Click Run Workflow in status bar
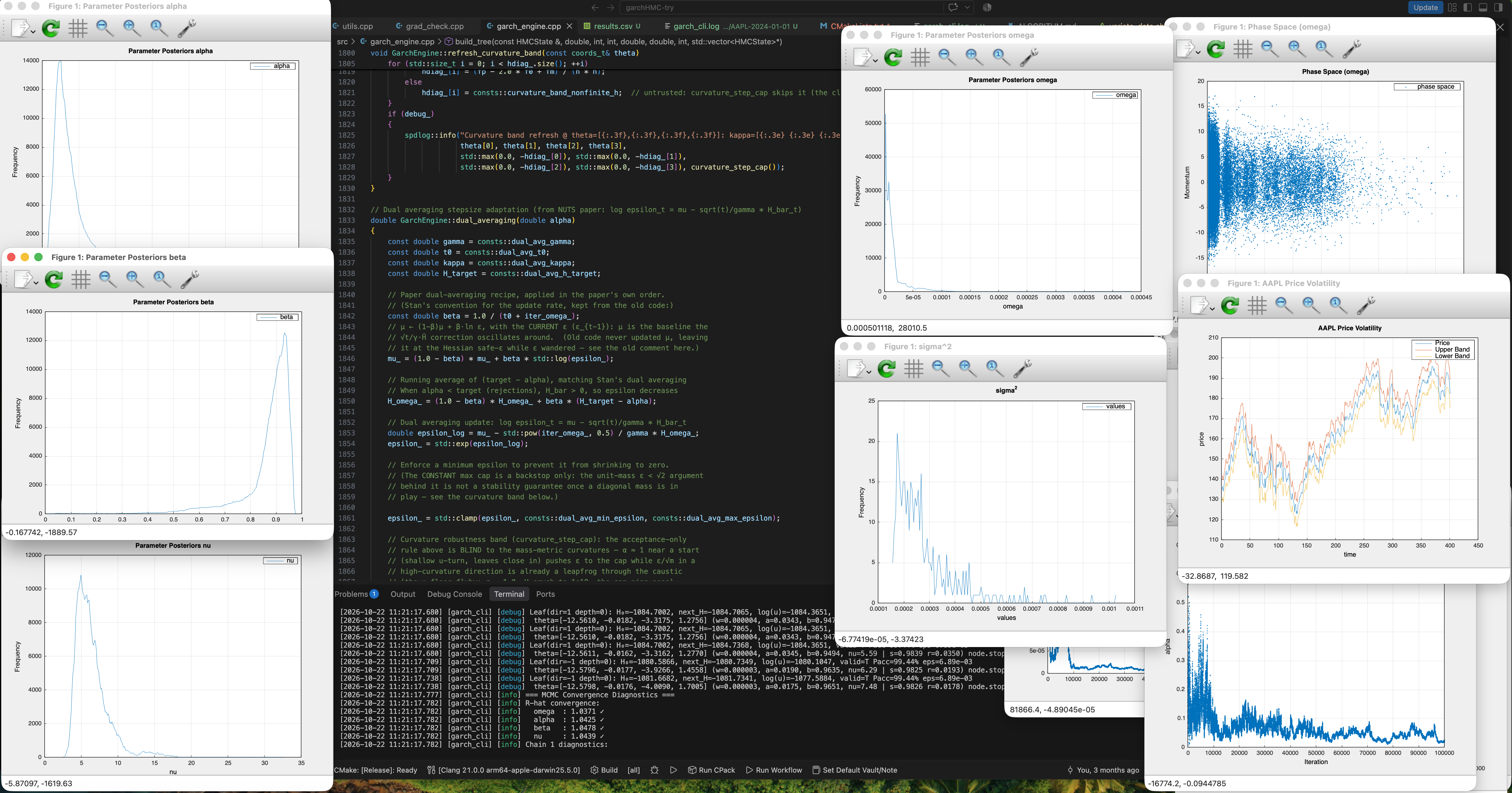The width and height of the screenshot is (1512, 793). coord(774,770)
